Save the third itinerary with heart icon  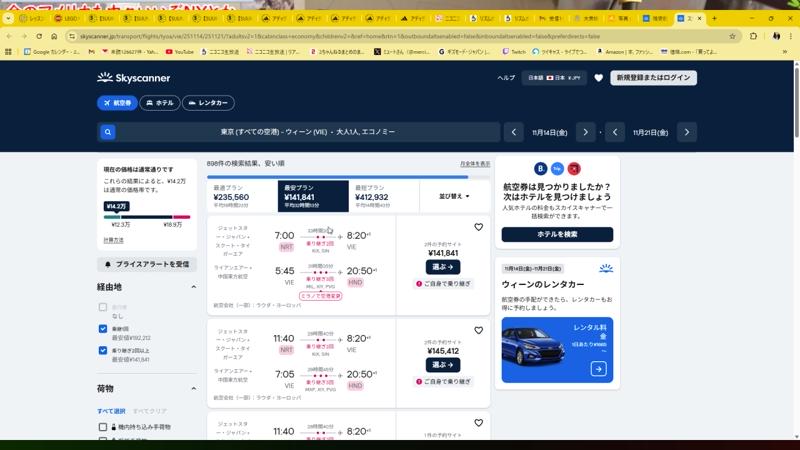click(479, 423)
